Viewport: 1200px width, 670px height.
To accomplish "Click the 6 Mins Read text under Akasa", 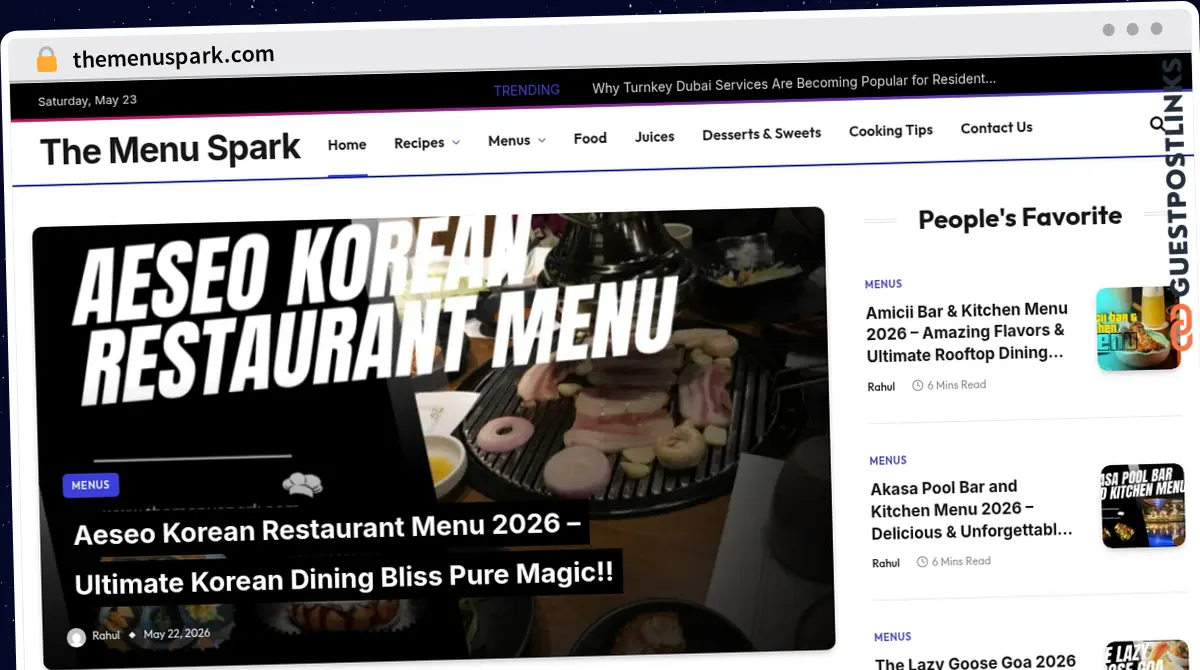I will point(961,561).
